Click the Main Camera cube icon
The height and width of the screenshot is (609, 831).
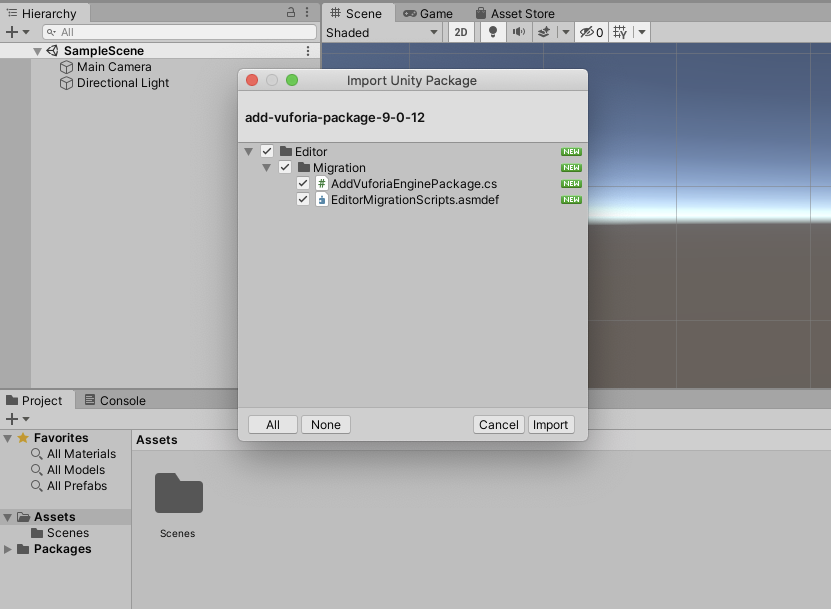click(x=66, y=67)
